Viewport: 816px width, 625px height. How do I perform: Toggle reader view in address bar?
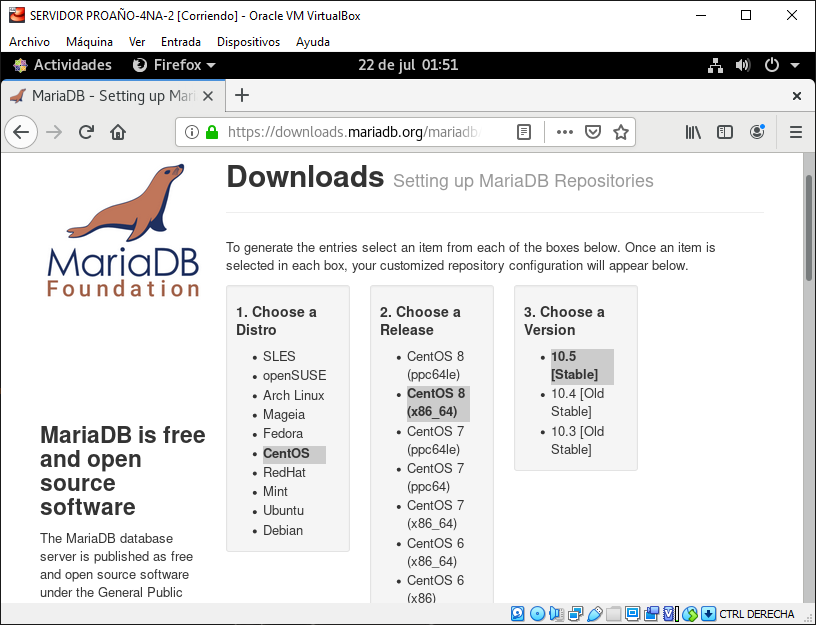tap(524, 132)
